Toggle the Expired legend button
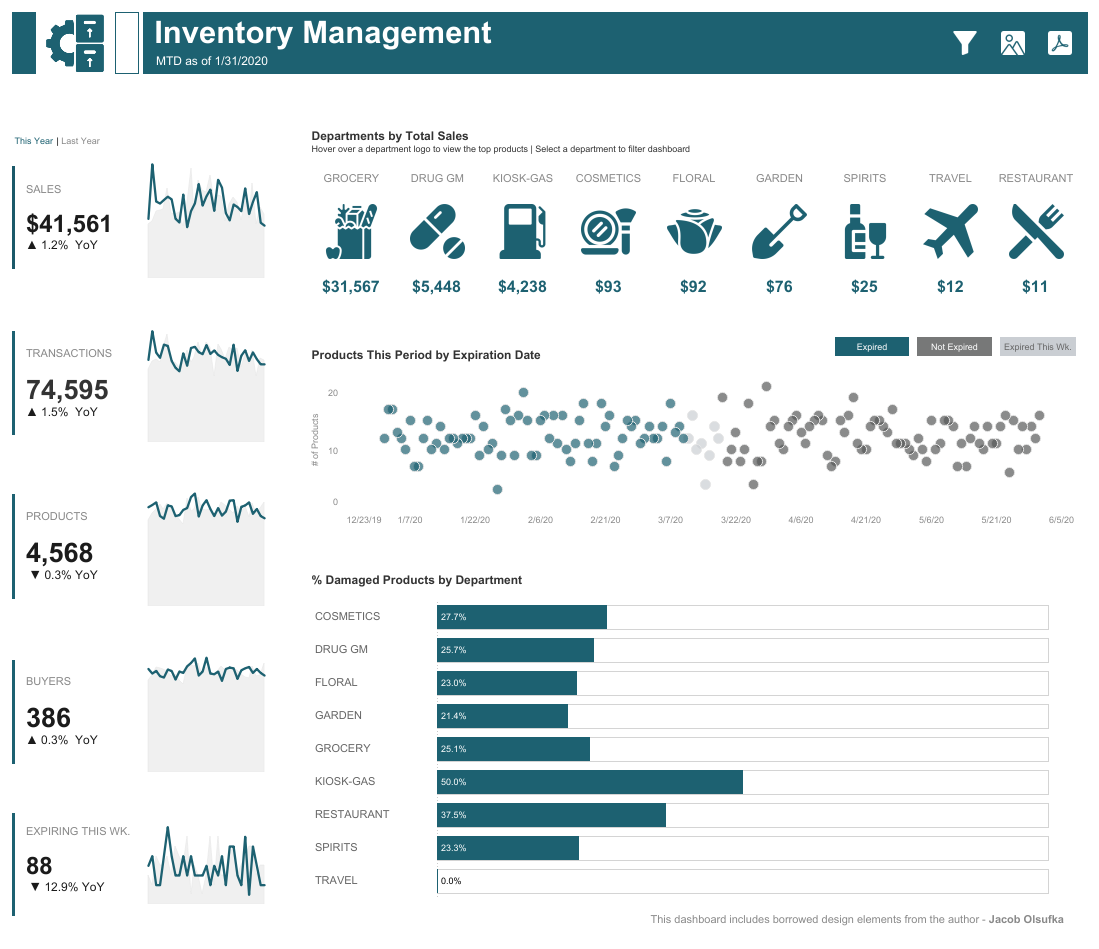 tap(871, 346)
